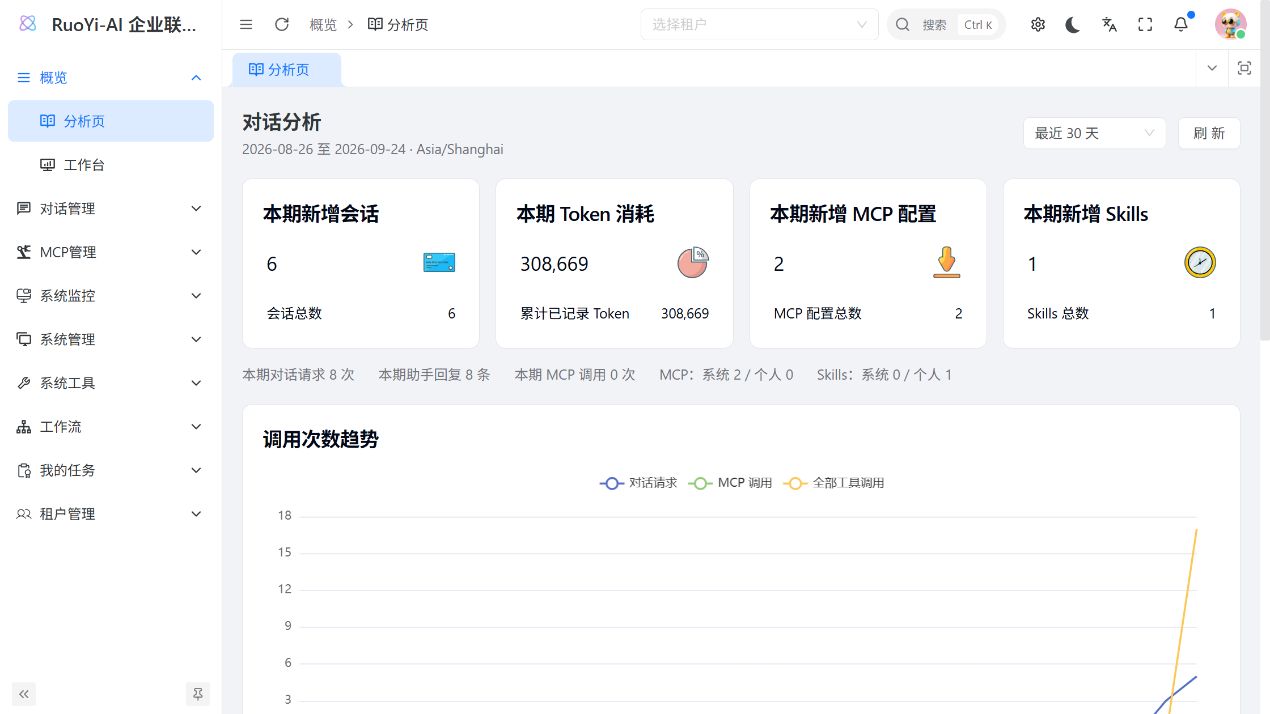Click the page refresh icon

[282, 24]
